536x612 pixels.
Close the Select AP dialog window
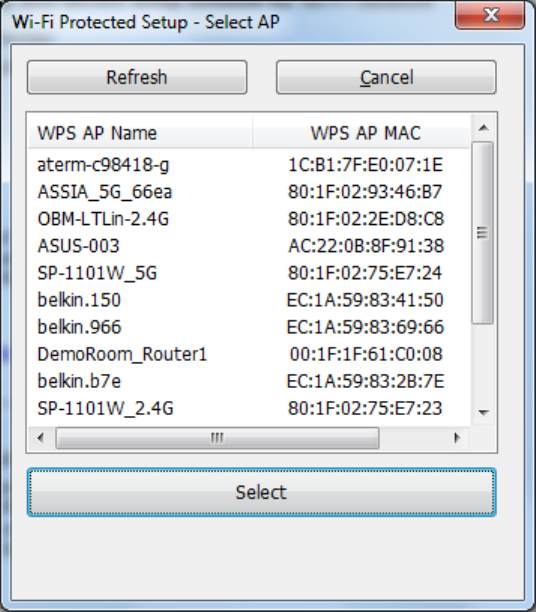[x=490, y=16]
